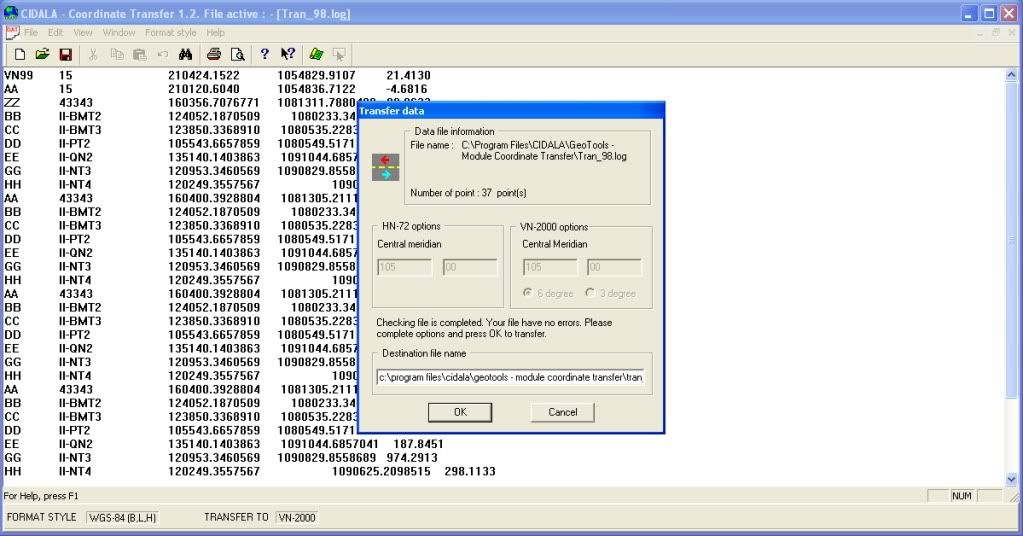This screenshot has height=536, width=1023.
Task: Click the green coordinate transfer icon
Action: tap(316, 55)
